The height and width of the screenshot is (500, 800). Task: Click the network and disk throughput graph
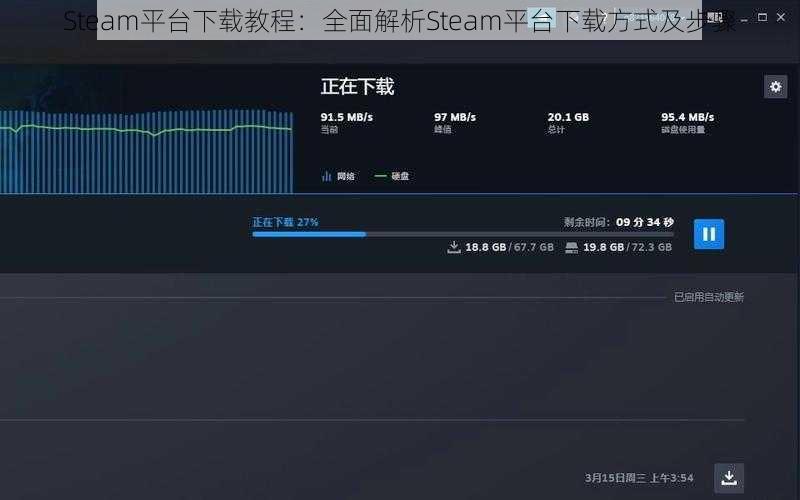[146, 152]
